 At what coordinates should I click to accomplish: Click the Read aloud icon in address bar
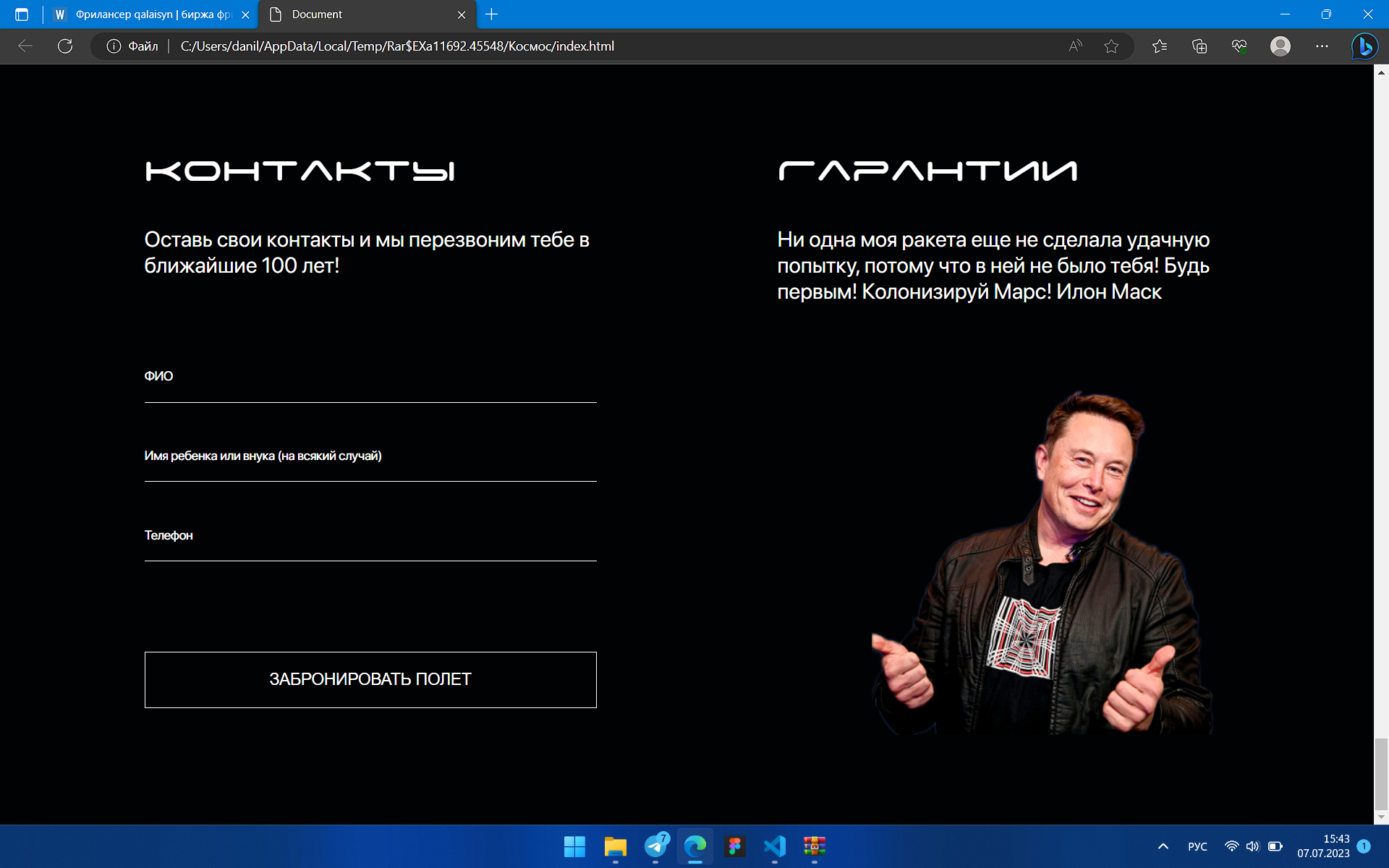coord(1076,46)
